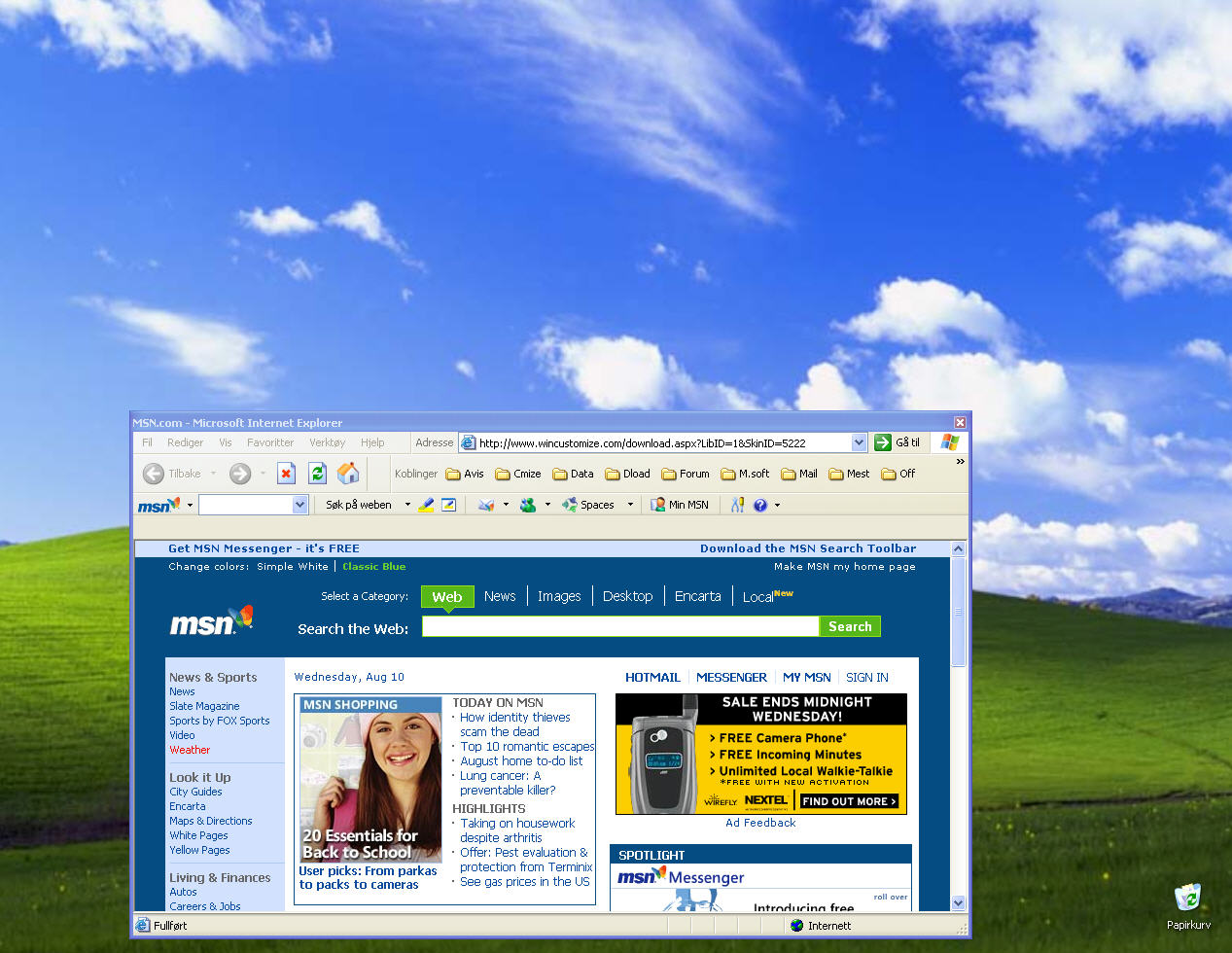Open the Off links folder

point(898,474)
